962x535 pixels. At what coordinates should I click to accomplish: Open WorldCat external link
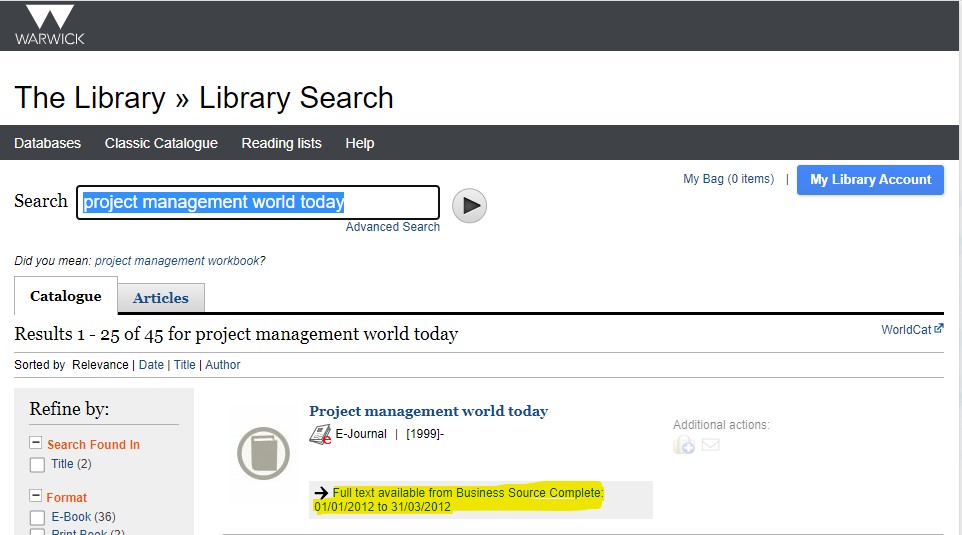911,330
